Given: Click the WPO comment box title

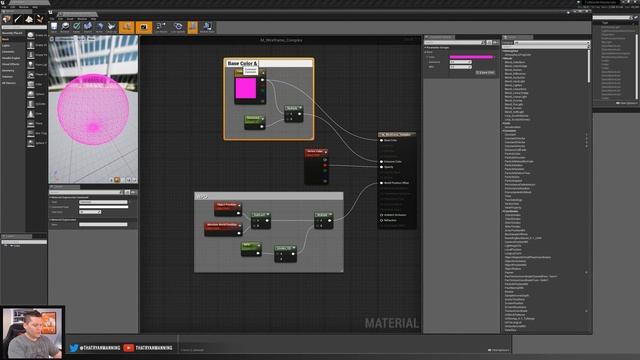Looking at the screenshot, I should 202,196.
